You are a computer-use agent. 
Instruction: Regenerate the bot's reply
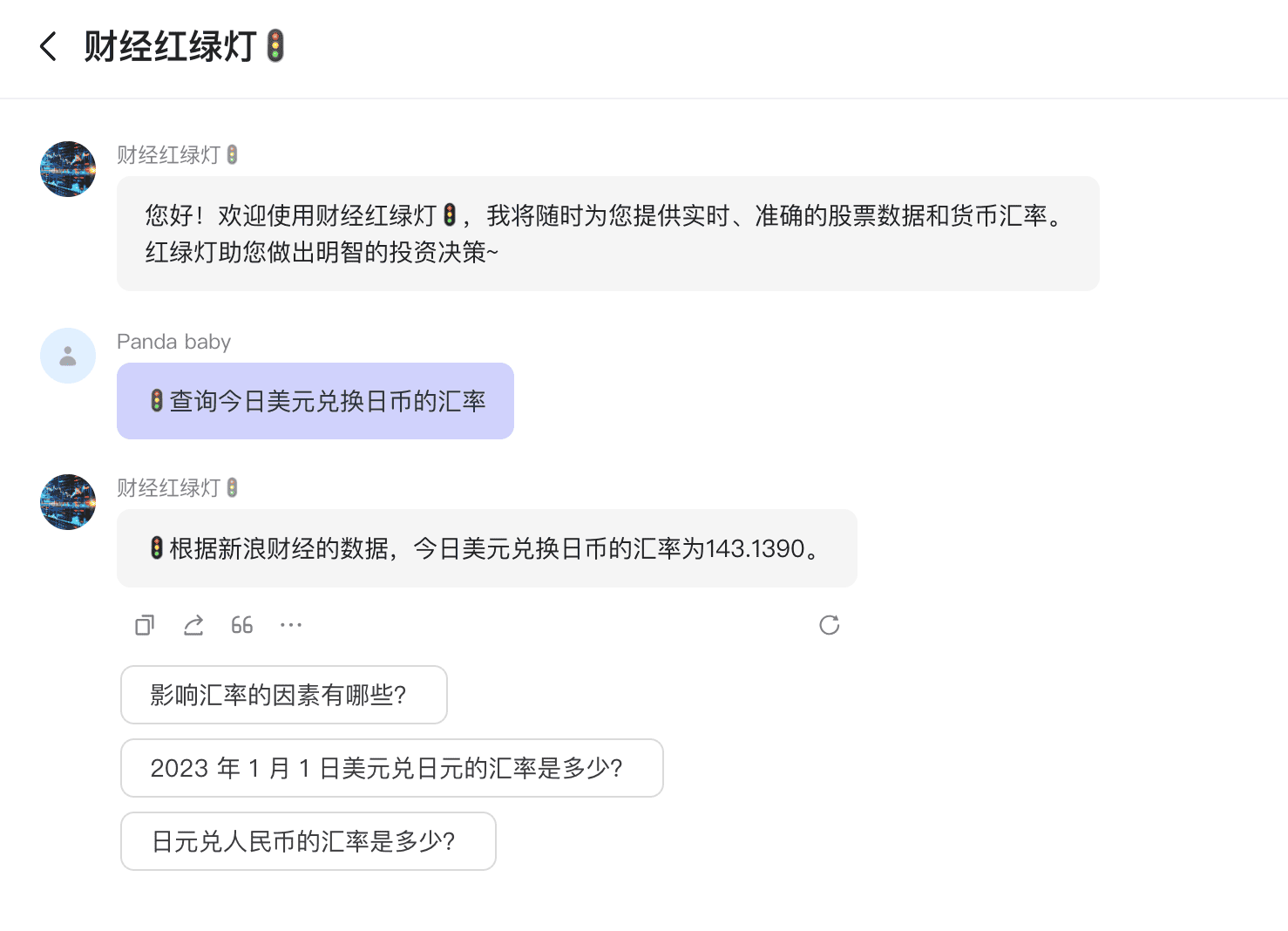(x=829, y=625)
